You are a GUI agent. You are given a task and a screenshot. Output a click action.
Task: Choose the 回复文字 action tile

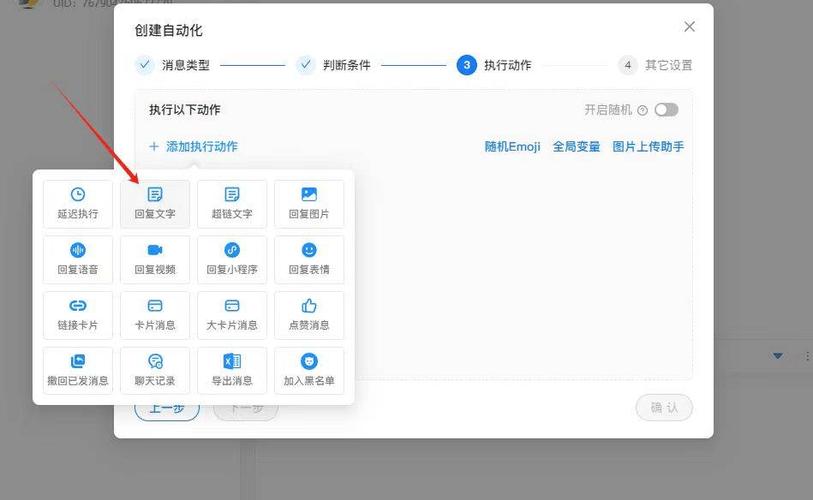[155, 204]
